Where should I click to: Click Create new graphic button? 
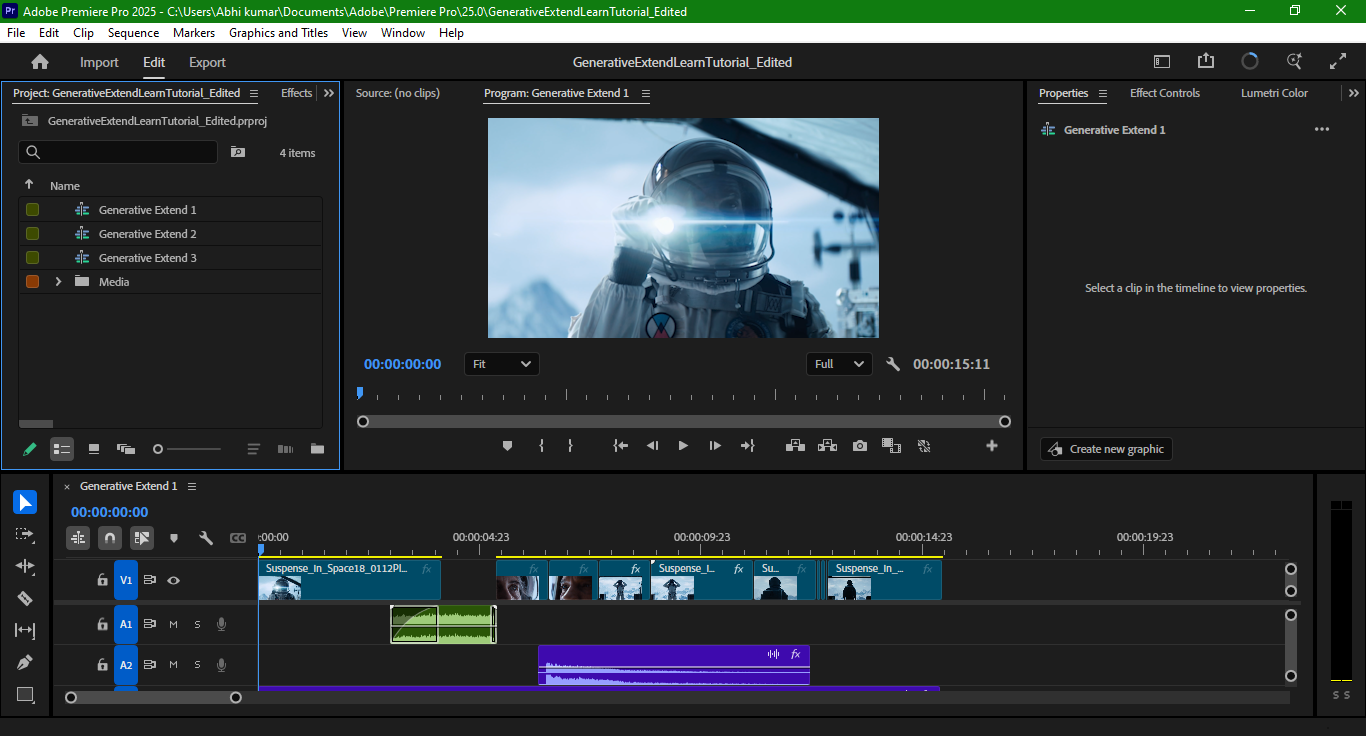[x=1106, y=449]
